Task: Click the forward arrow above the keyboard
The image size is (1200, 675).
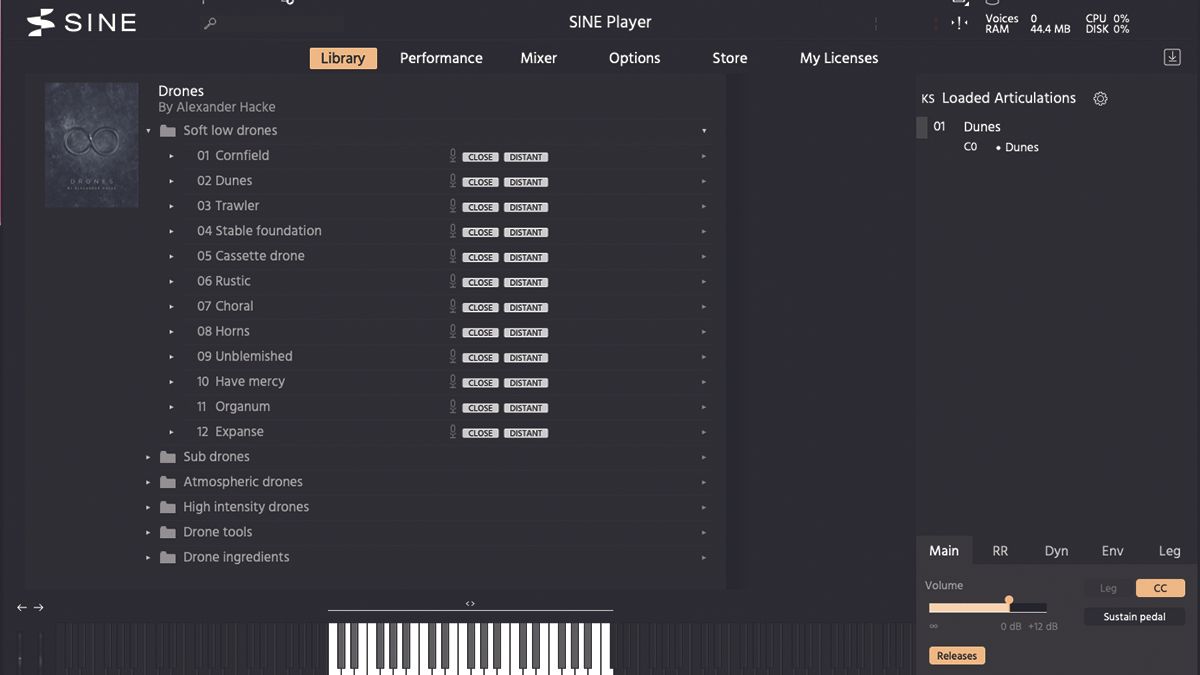Action: pos(39,607)
